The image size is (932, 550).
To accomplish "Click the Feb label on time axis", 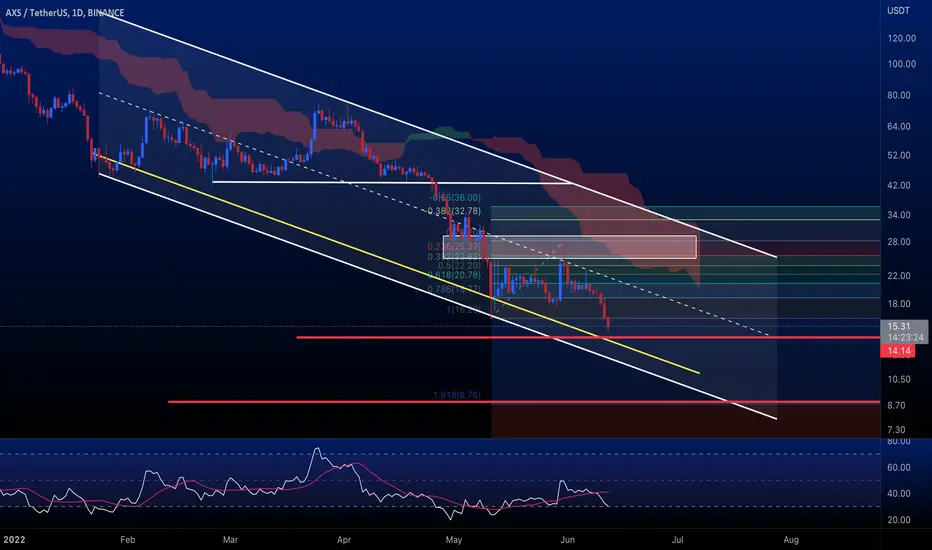I will click(127, 540).
